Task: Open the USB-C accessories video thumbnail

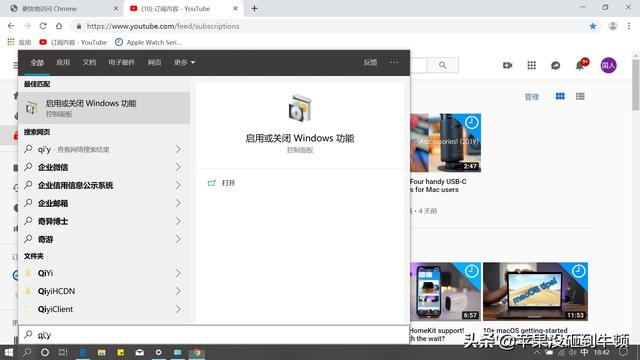Action: click(x=445, y=143)
